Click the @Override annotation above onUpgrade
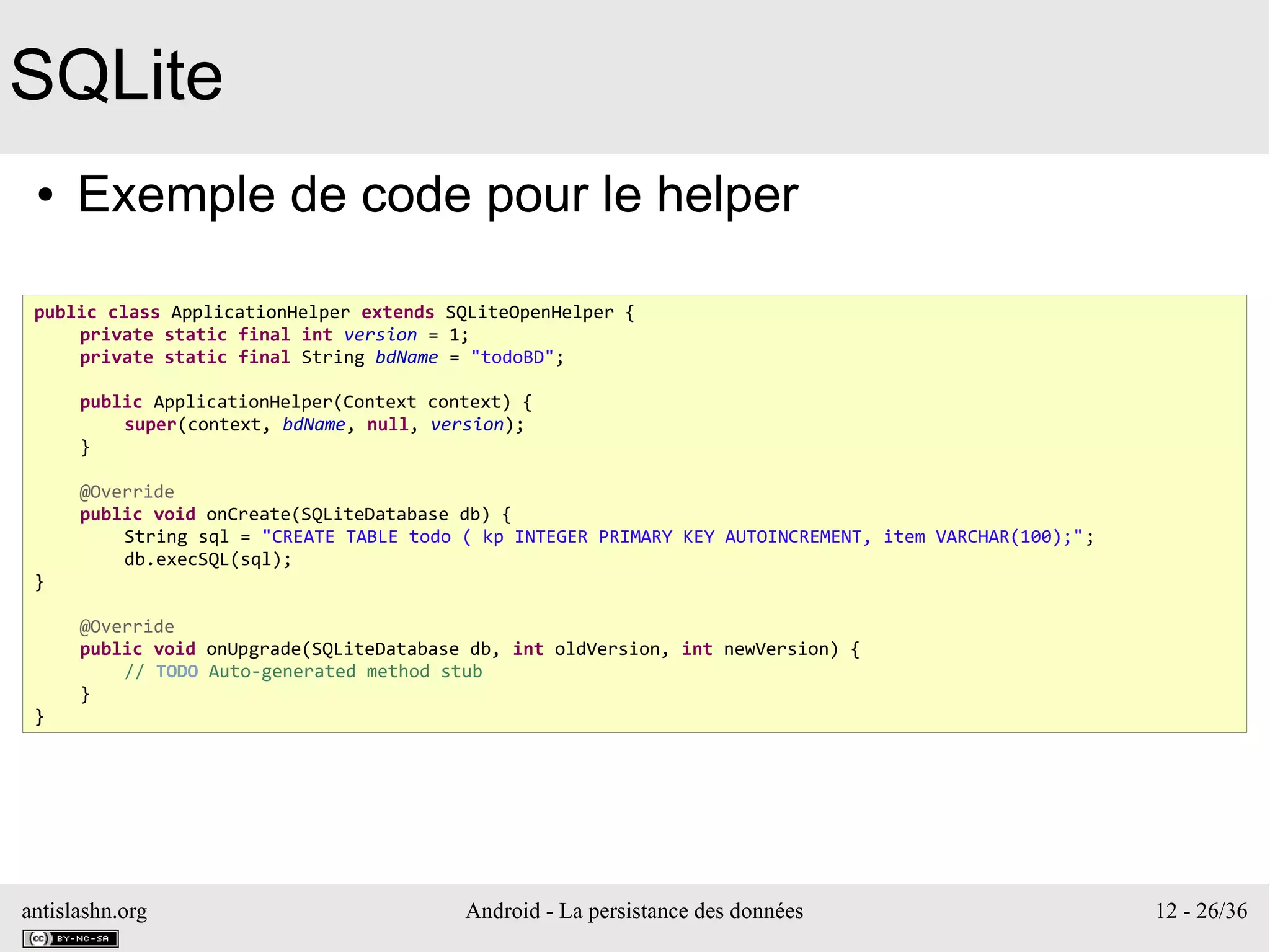This screenshot has width=1270, height=952. (127, 626)
